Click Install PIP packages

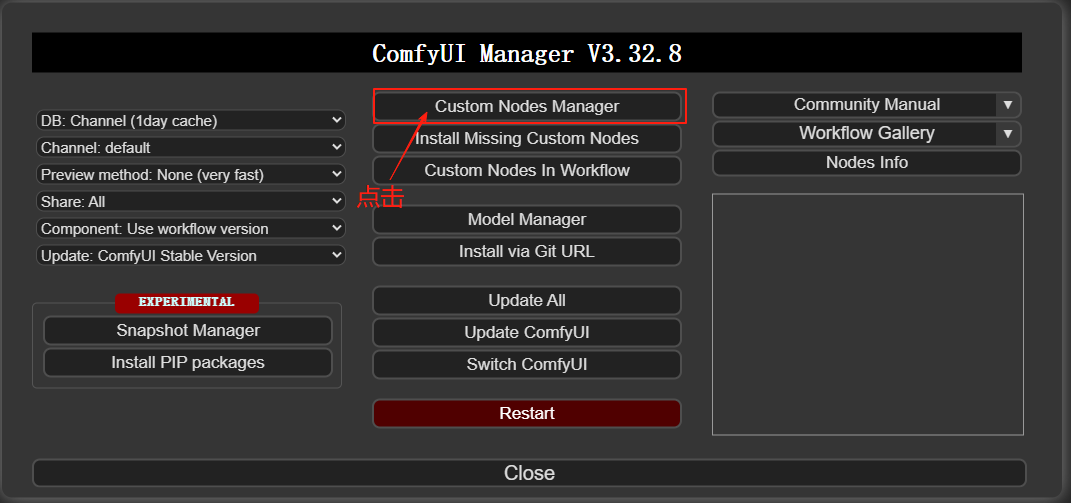(188, 362)
